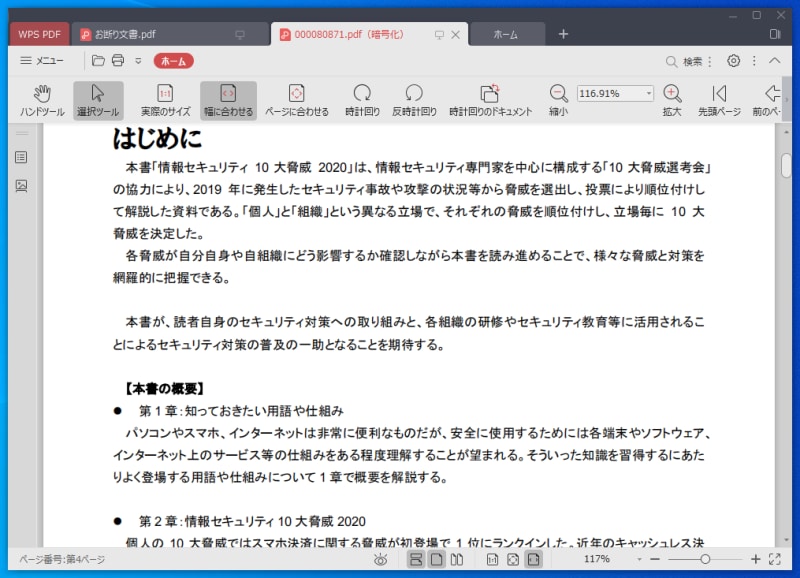Click the sidebar drag handle lines
The height and width of the screenshot is (578, 800).
tap(21, 134)
